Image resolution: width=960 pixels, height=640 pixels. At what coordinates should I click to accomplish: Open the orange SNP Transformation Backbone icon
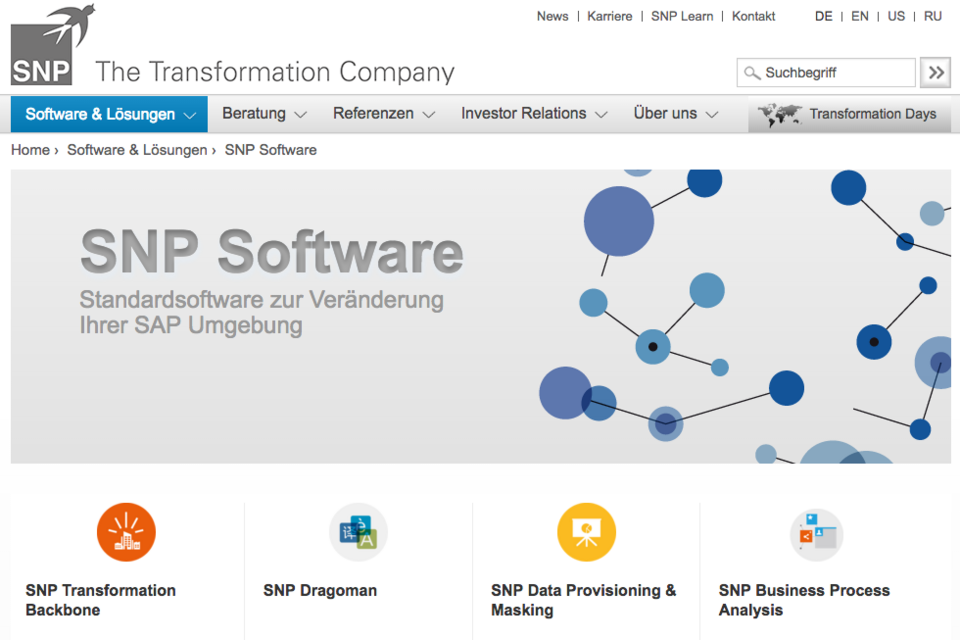click(x=126, y=532)
